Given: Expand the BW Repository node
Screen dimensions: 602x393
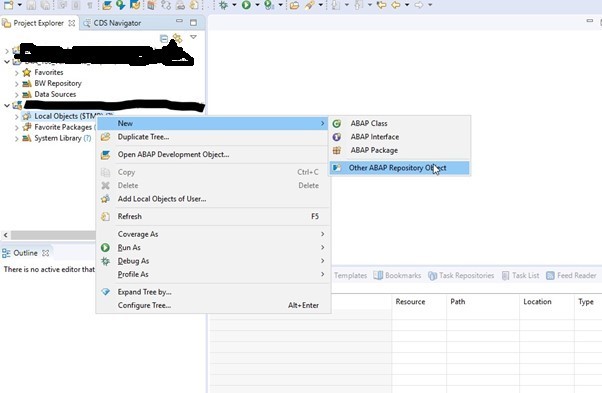Looking at the screenshot, I should (x=17, y=83).
